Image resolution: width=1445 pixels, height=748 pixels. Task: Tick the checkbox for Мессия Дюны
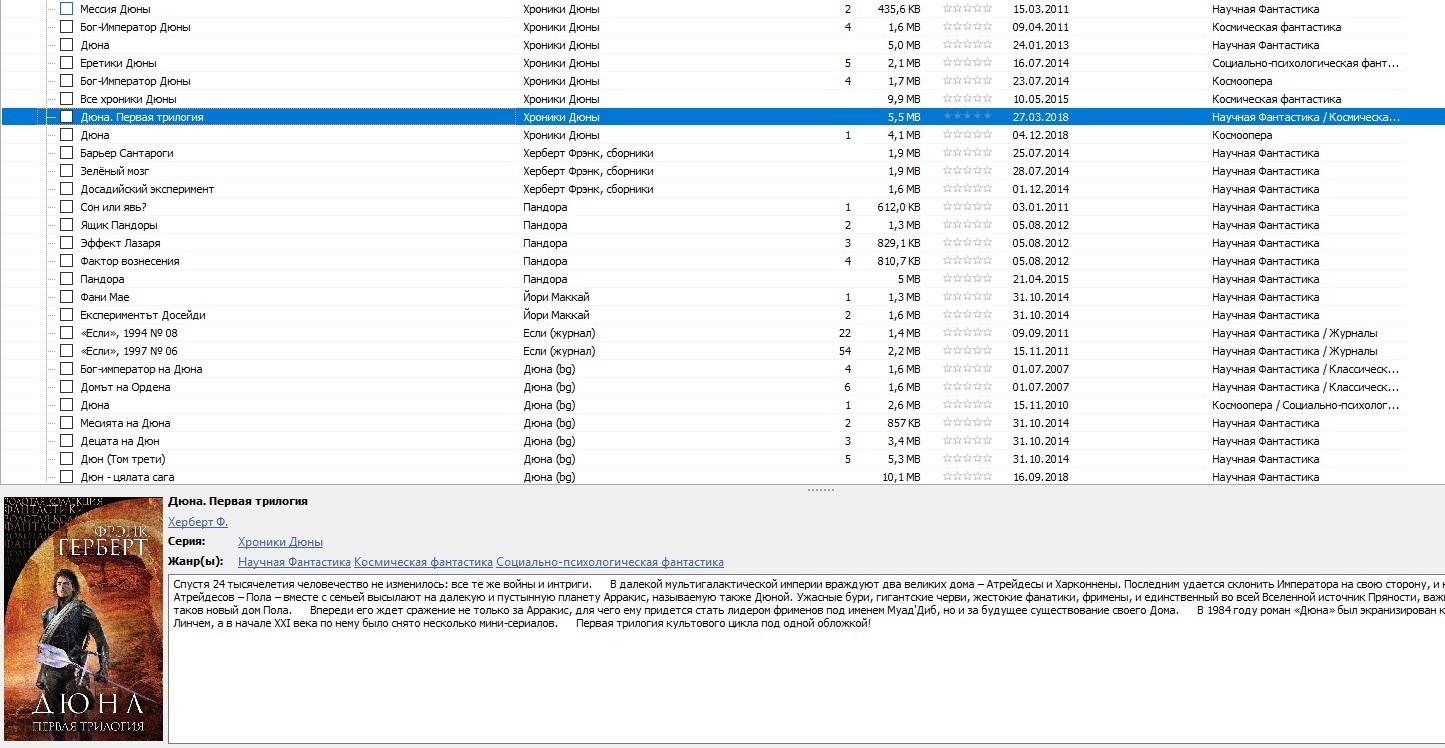(x=67, y=9)
